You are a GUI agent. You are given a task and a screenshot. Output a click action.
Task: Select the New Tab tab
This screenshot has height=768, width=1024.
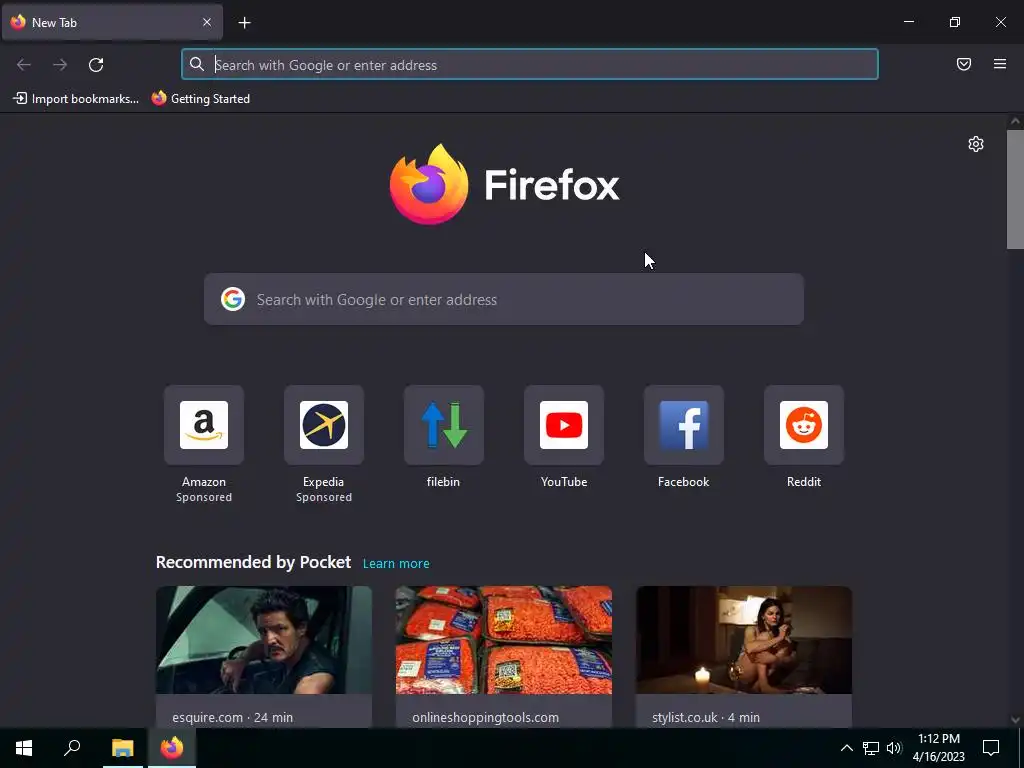(x=112, y=22)
